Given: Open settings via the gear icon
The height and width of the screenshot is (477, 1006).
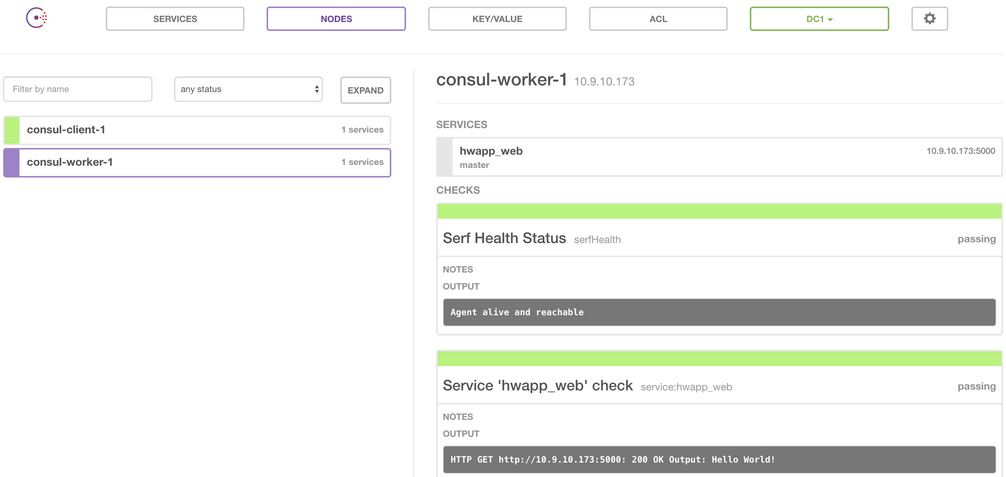Looking at the screenshot, I should [x=929, y=19].
